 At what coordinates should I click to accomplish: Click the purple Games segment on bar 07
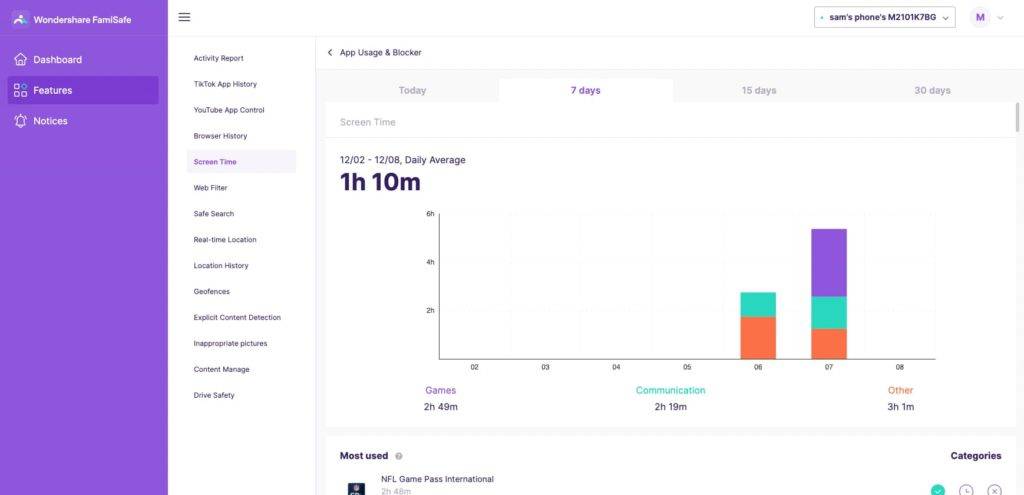pyautogui.click(x=829, y=262)
